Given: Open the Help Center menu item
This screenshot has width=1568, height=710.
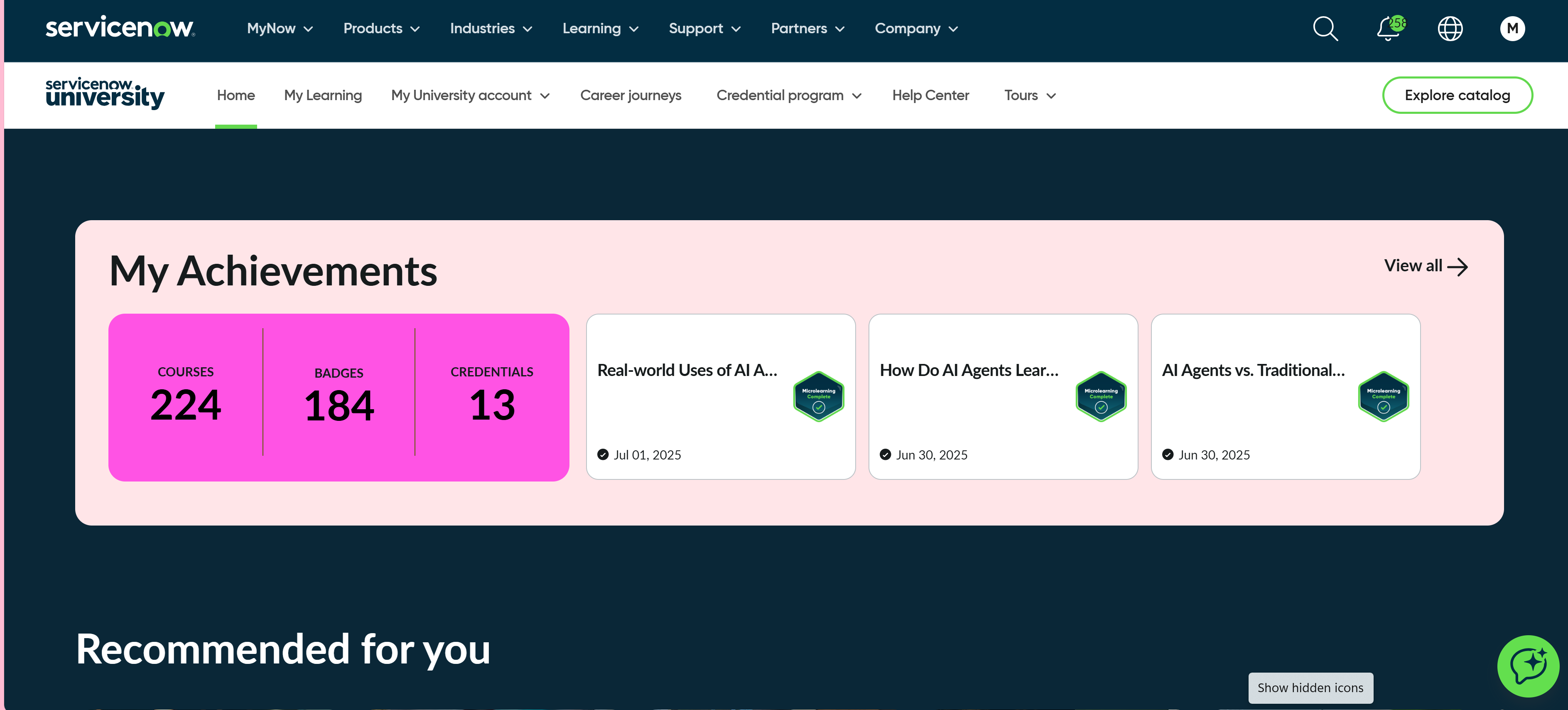Looking at the screenshot, I should coord(930,96).
